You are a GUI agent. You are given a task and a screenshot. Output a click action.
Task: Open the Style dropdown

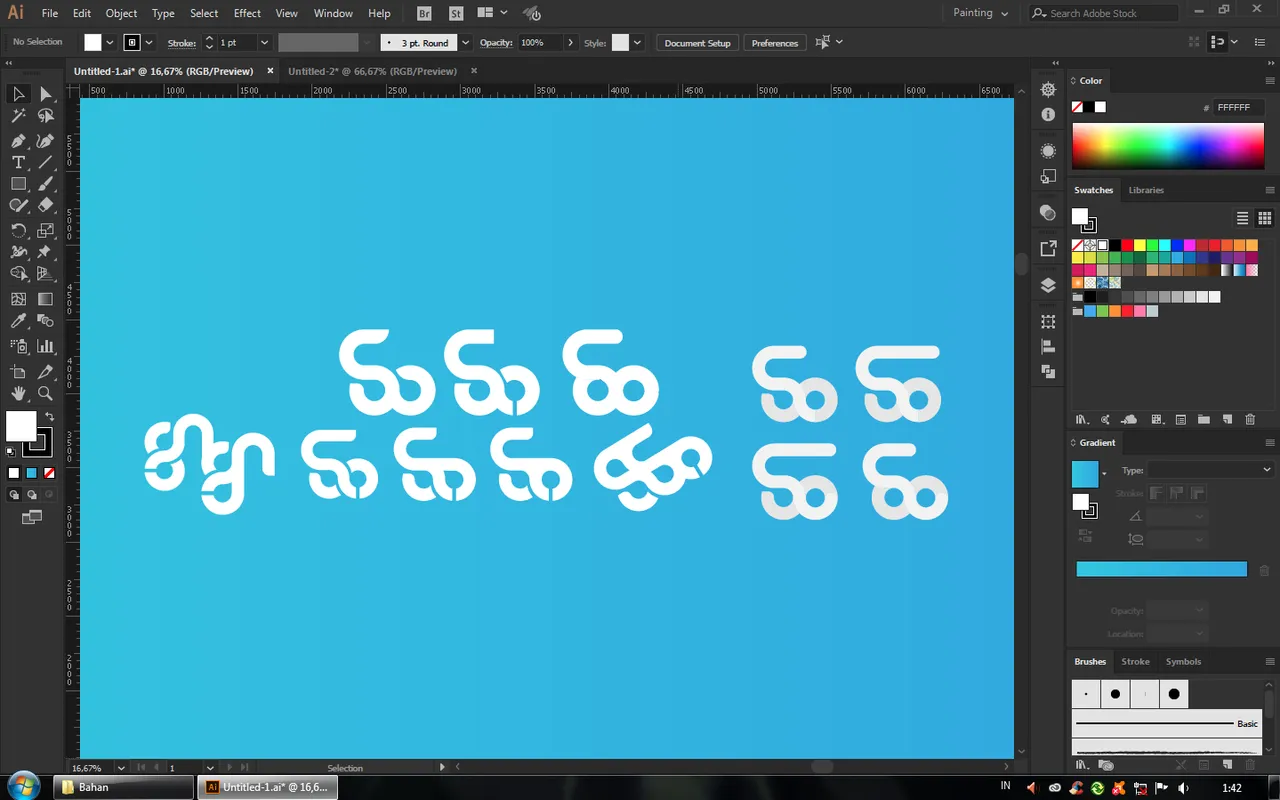click(637, 43)
